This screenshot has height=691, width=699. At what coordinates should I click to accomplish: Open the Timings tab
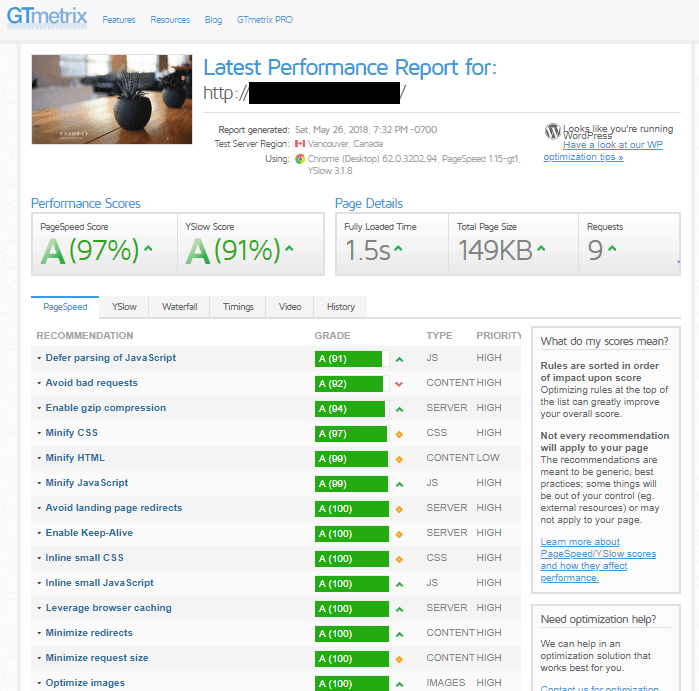point(238,307)
